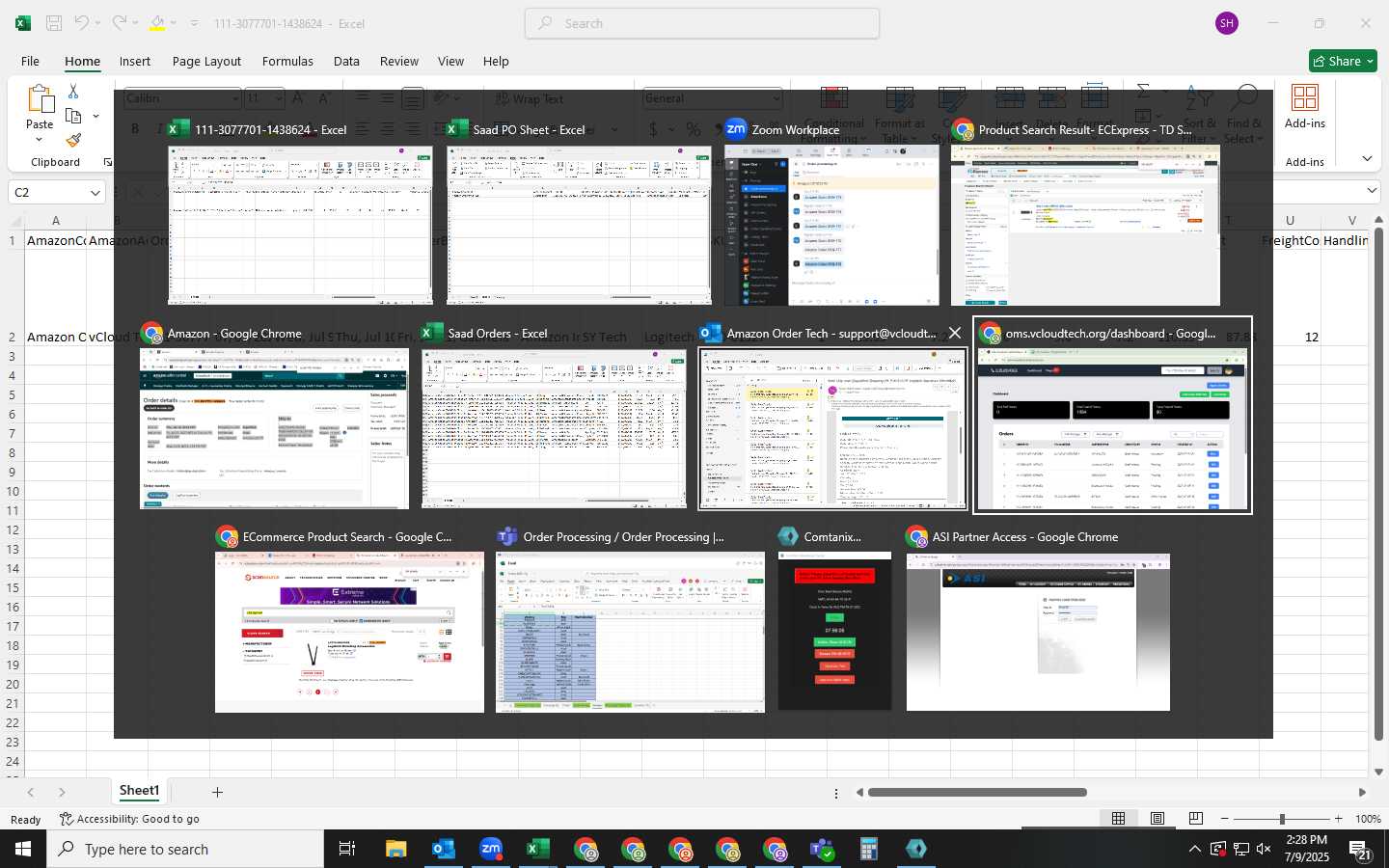Select column U header
The image size is (1389, 868).
coord(1290,220)
